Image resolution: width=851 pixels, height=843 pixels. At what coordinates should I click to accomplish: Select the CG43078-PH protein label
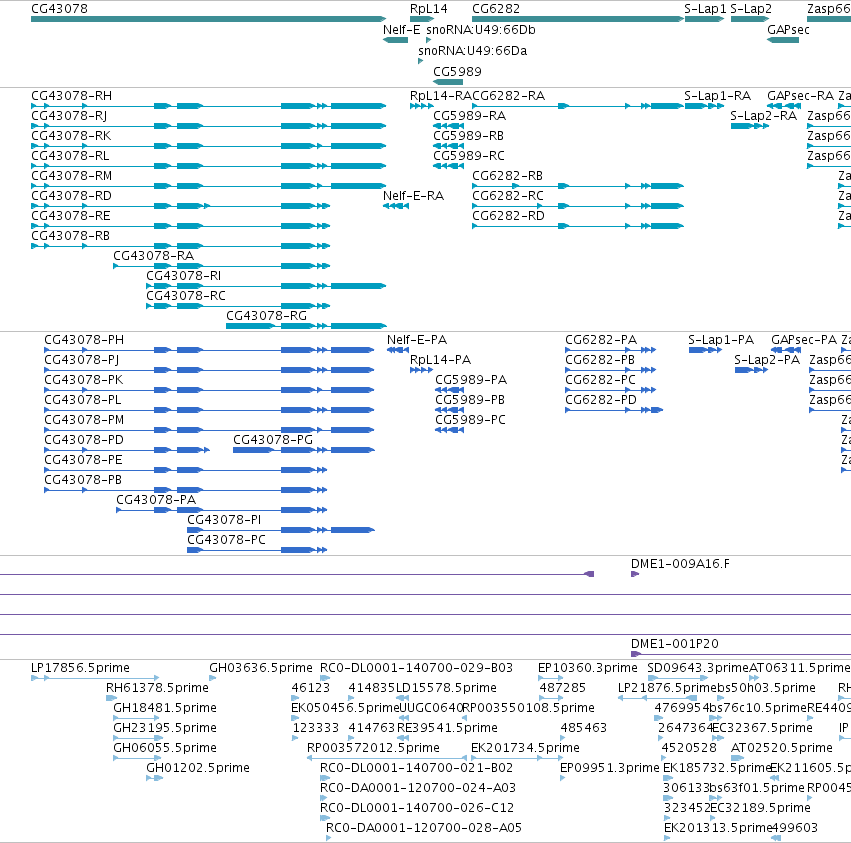coord(84,340)
